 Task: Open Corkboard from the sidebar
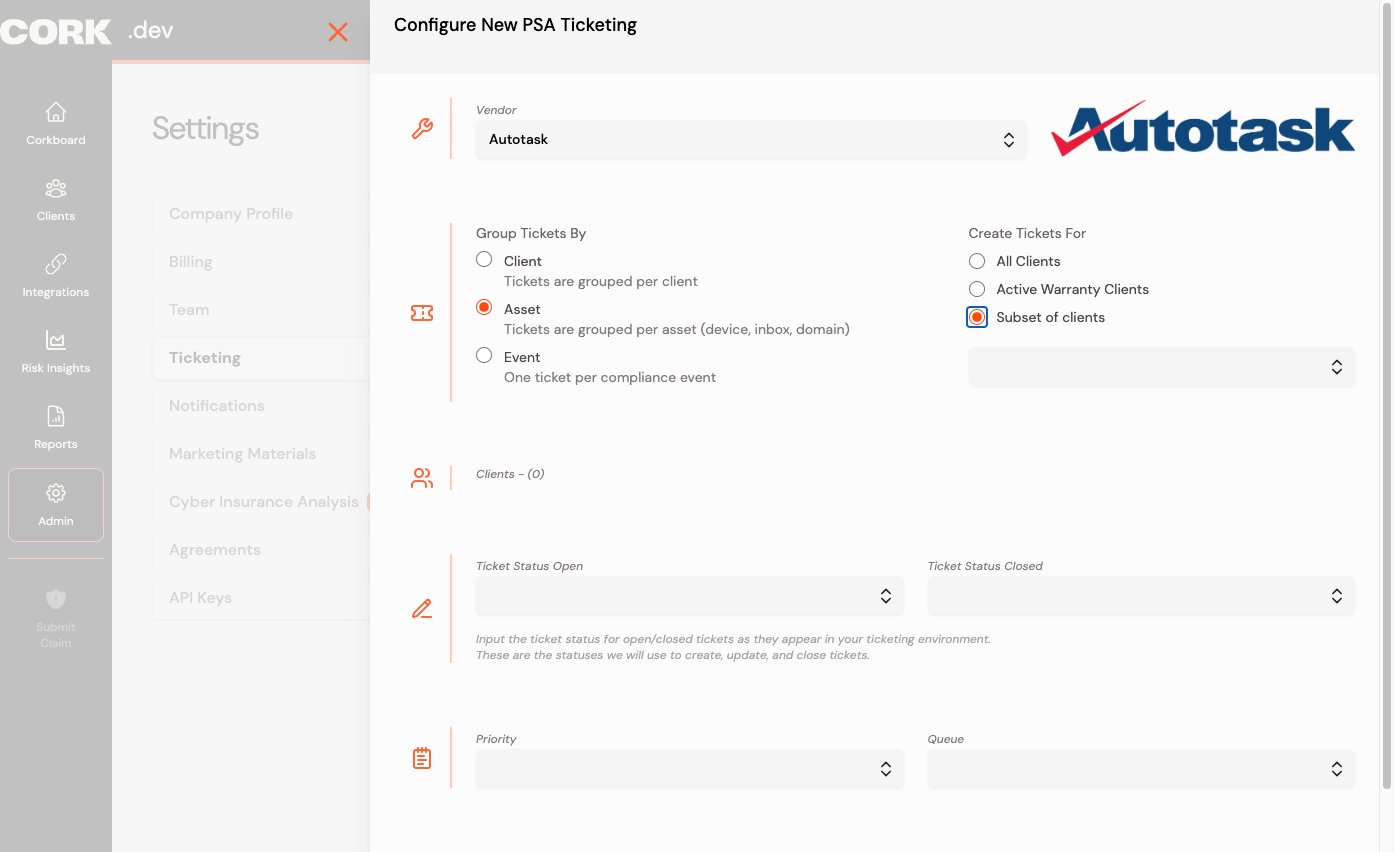click(x=56, y=124)
